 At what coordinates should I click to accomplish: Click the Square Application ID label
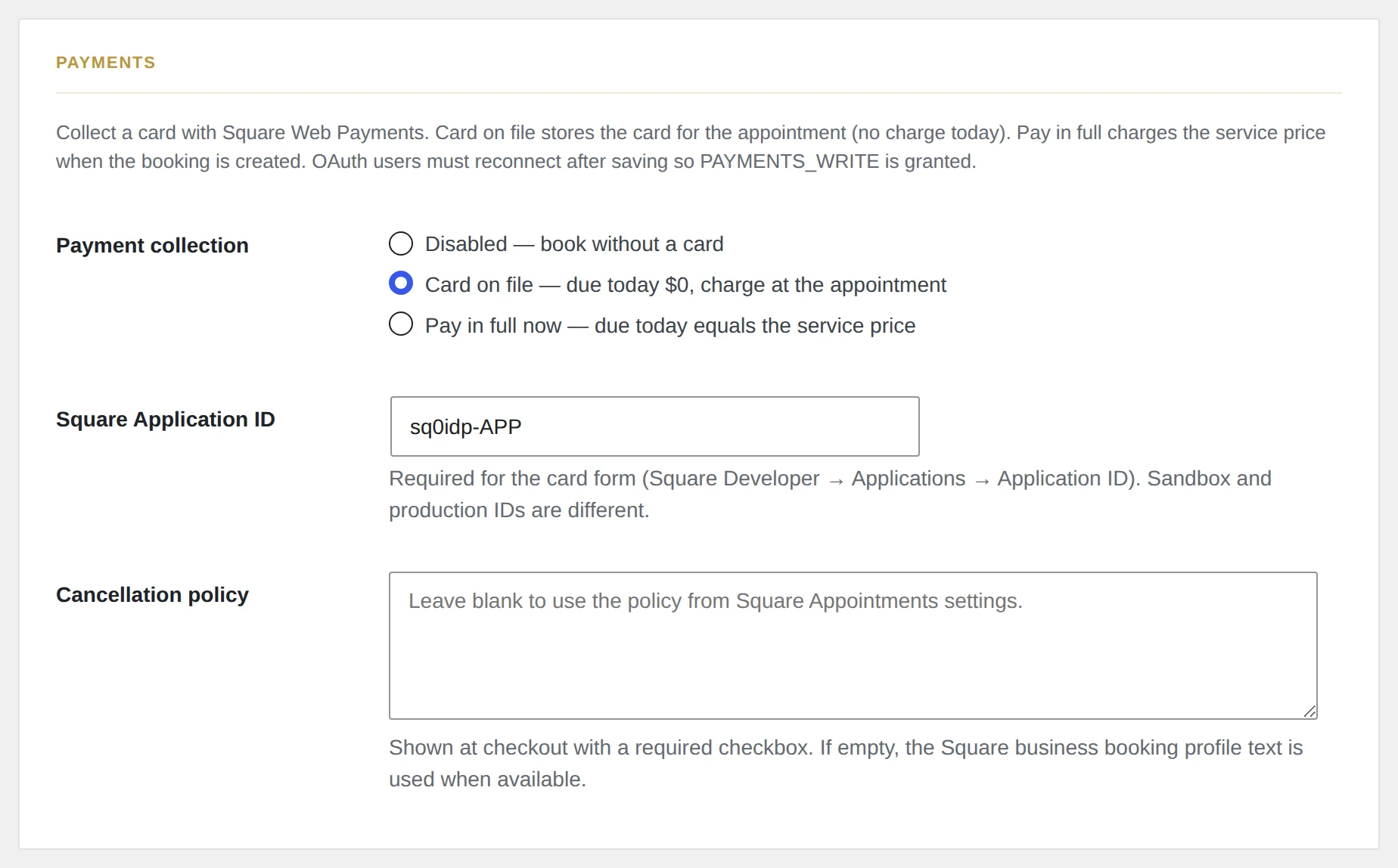[x=166, y=420]
